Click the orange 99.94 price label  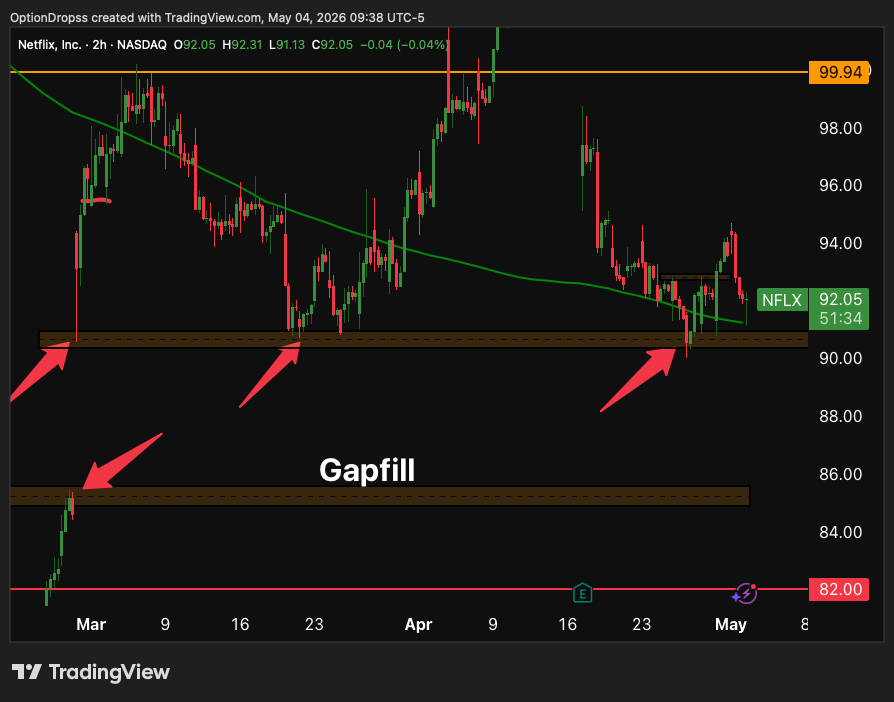coord(839,72)
